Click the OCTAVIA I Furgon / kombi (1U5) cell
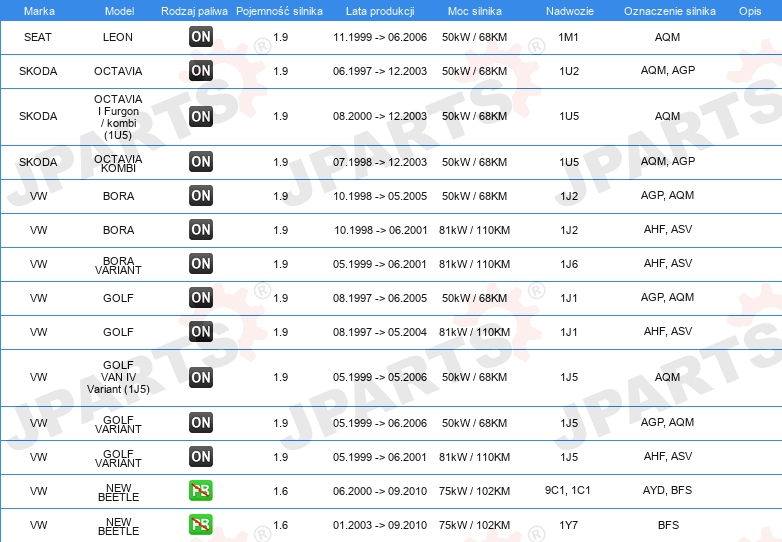The height and width of the screenshot is (542, 782). point(118,117)
